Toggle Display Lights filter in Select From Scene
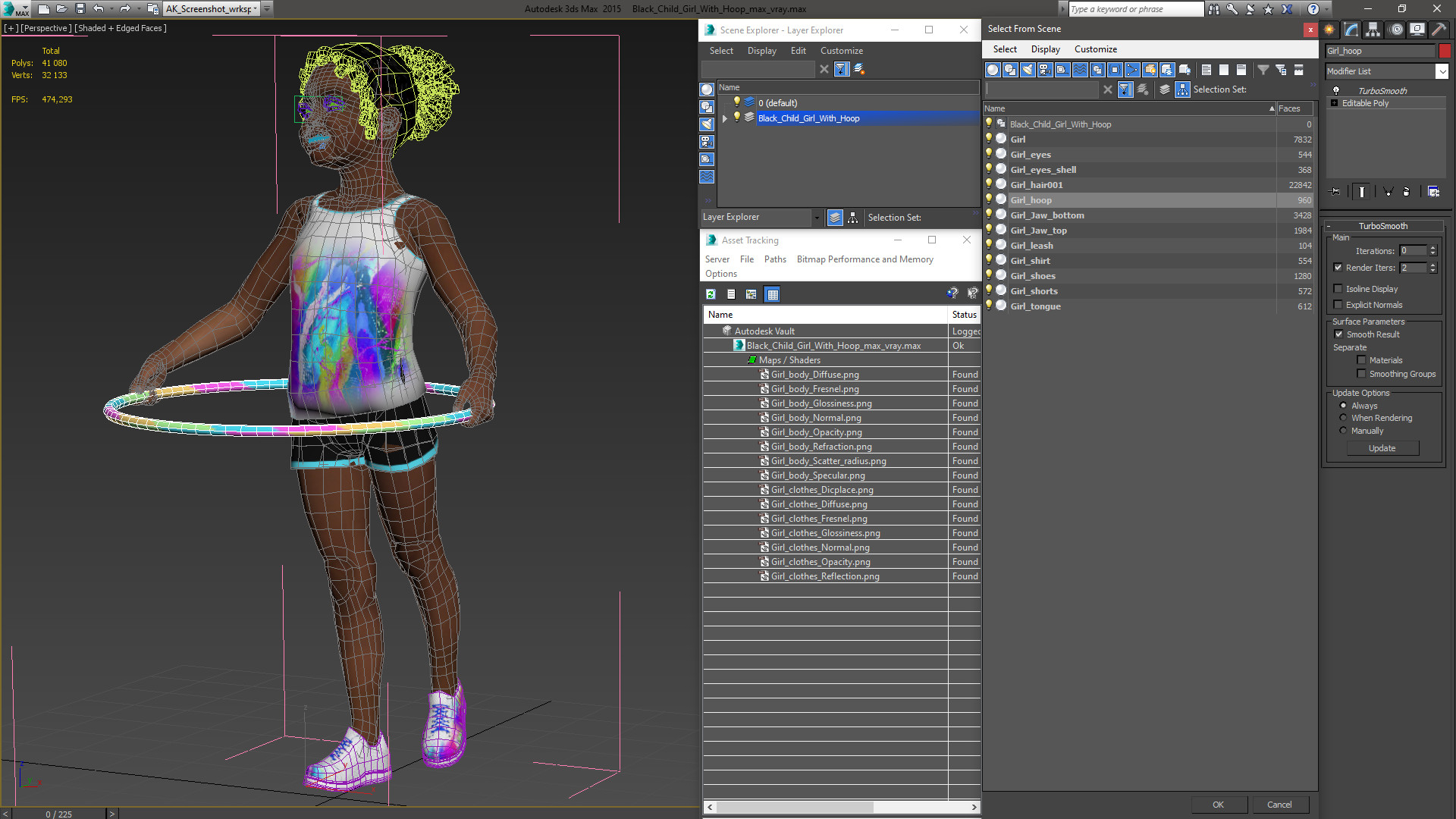1456x819 pixels. coord(1028,70)
